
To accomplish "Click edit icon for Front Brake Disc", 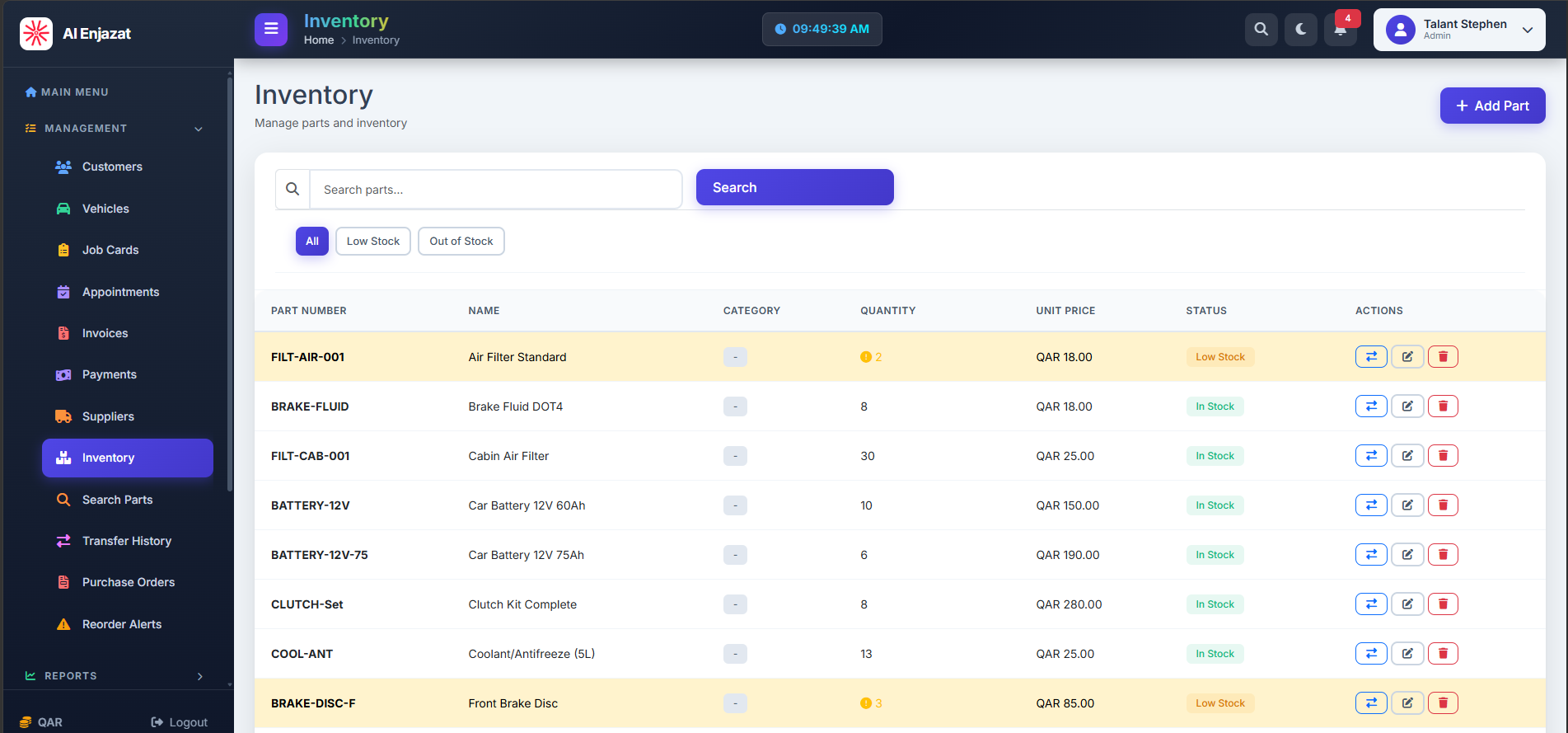I will [1407, 703].
